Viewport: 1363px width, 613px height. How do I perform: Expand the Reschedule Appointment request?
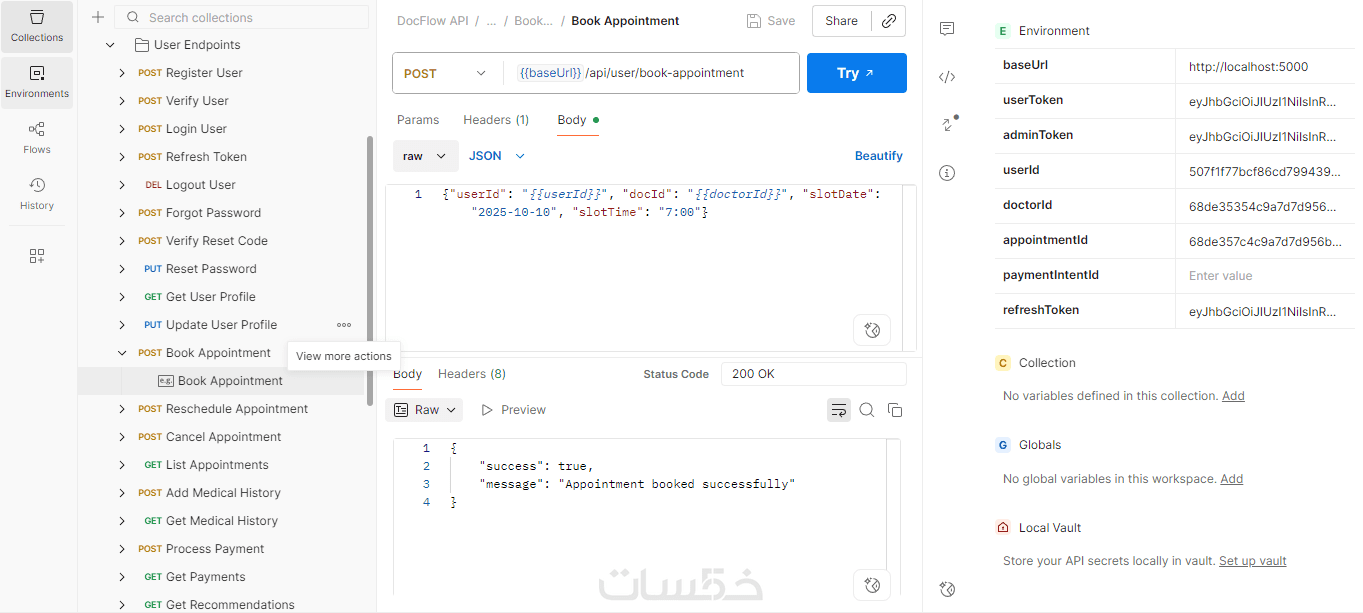click(122, 409)
